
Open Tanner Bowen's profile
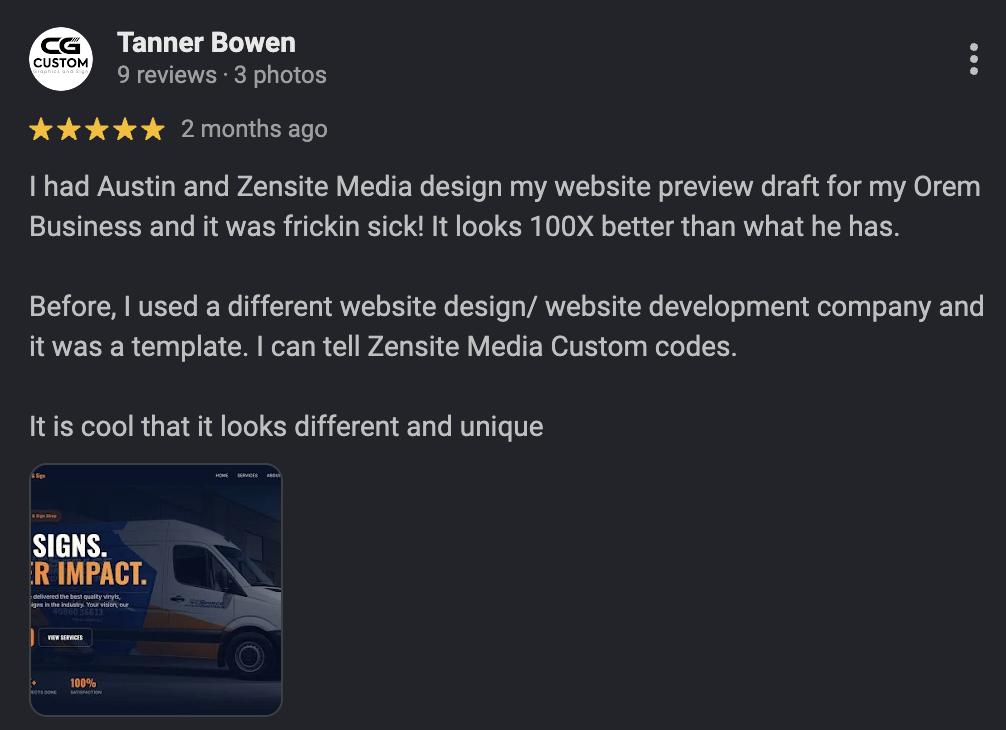206,43
